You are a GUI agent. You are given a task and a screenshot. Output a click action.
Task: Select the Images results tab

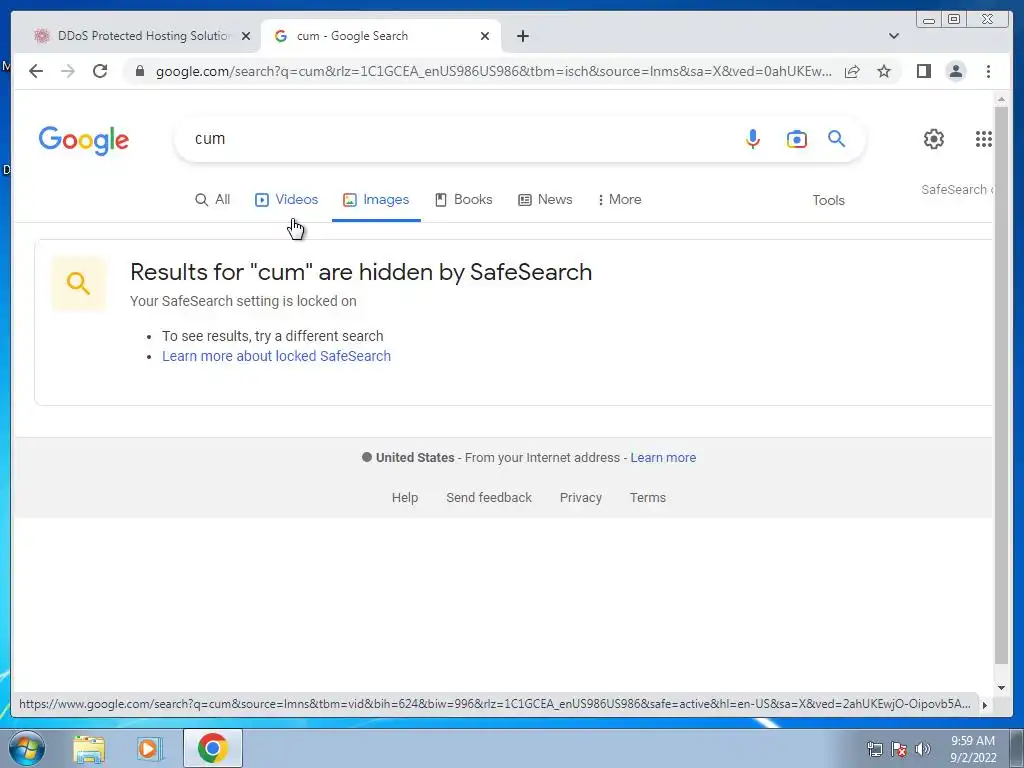(x=376, y=199)
